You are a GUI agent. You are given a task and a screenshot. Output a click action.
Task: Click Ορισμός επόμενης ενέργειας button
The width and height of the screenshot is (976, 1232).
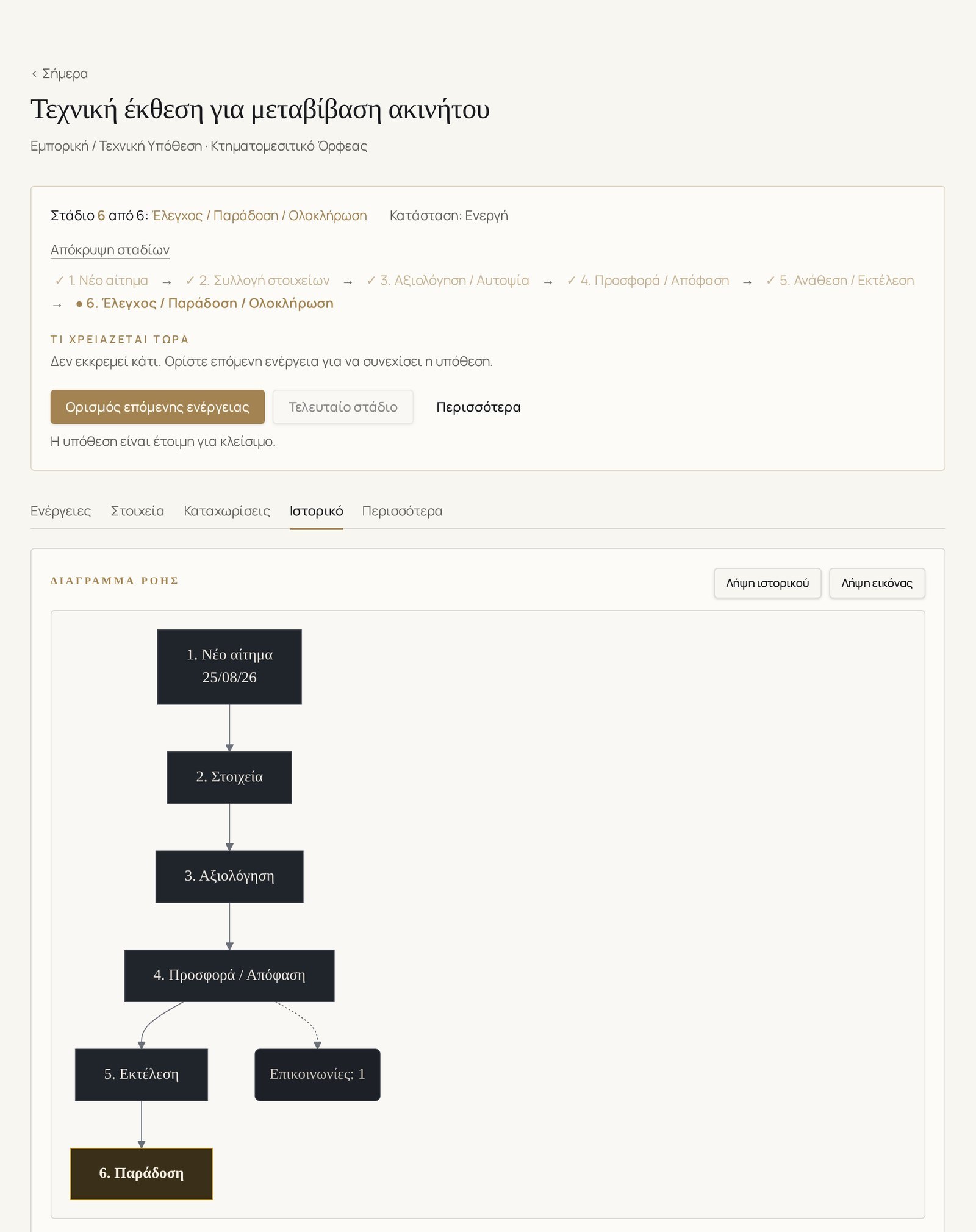157,407
